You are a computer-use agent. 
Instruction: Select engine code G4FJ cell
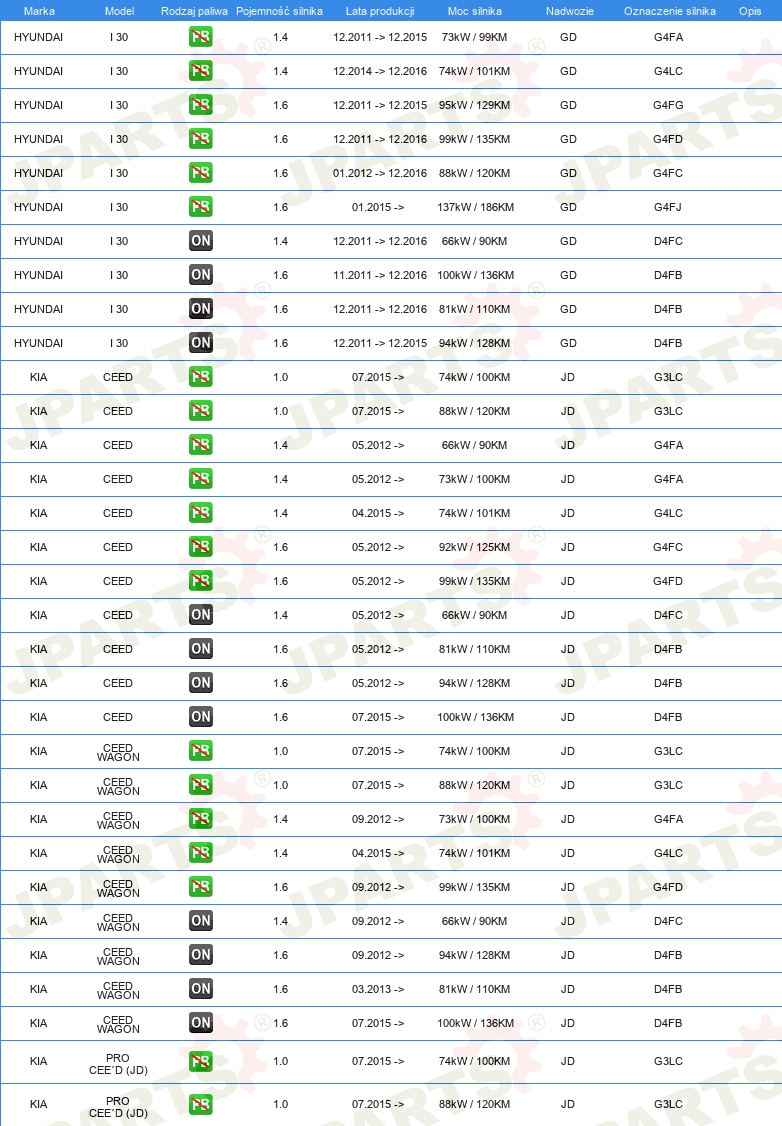[x=668, y=207]
